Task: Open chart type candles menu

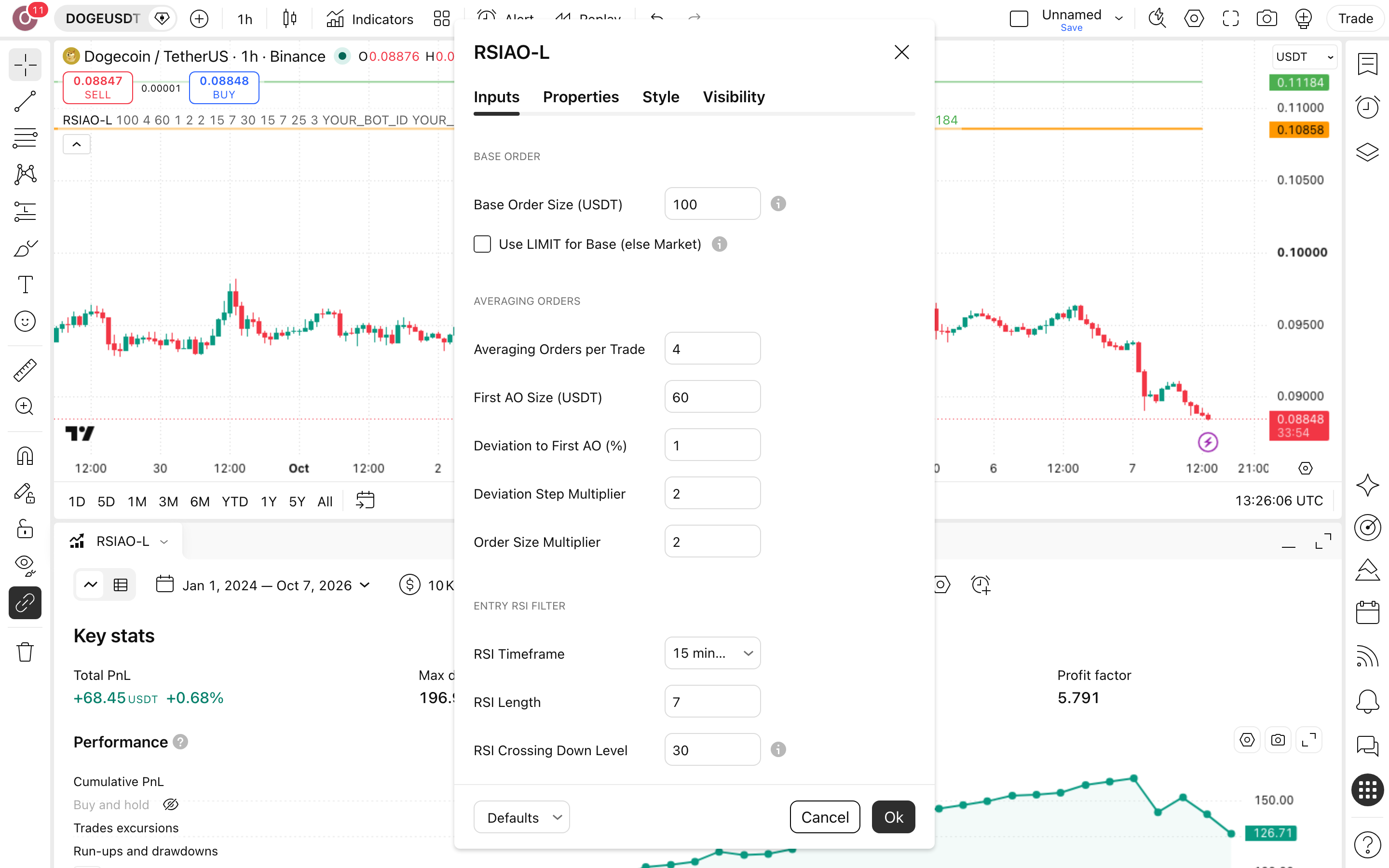Action: 290,19
